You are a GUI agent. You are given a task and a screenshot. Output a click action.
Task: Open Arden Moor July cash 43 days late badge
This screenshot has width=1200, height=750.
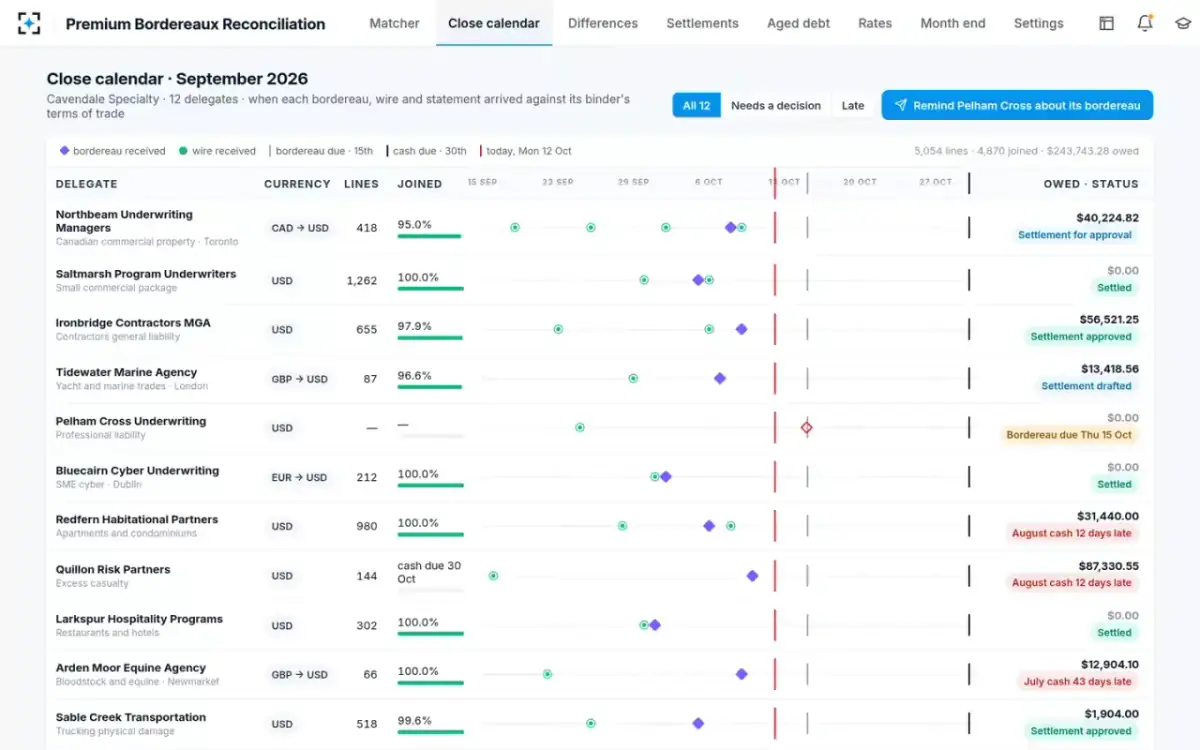[1077, 682]
